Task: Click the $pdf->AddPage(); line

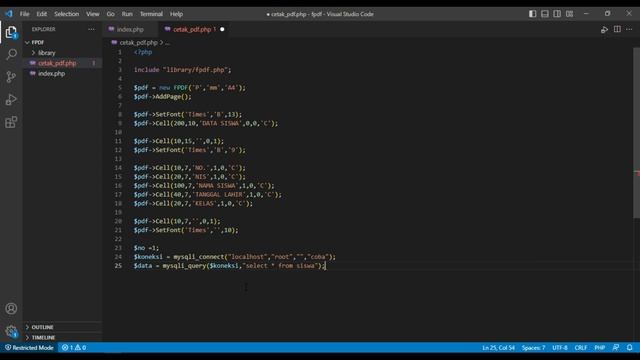Action: pos(162,97)
